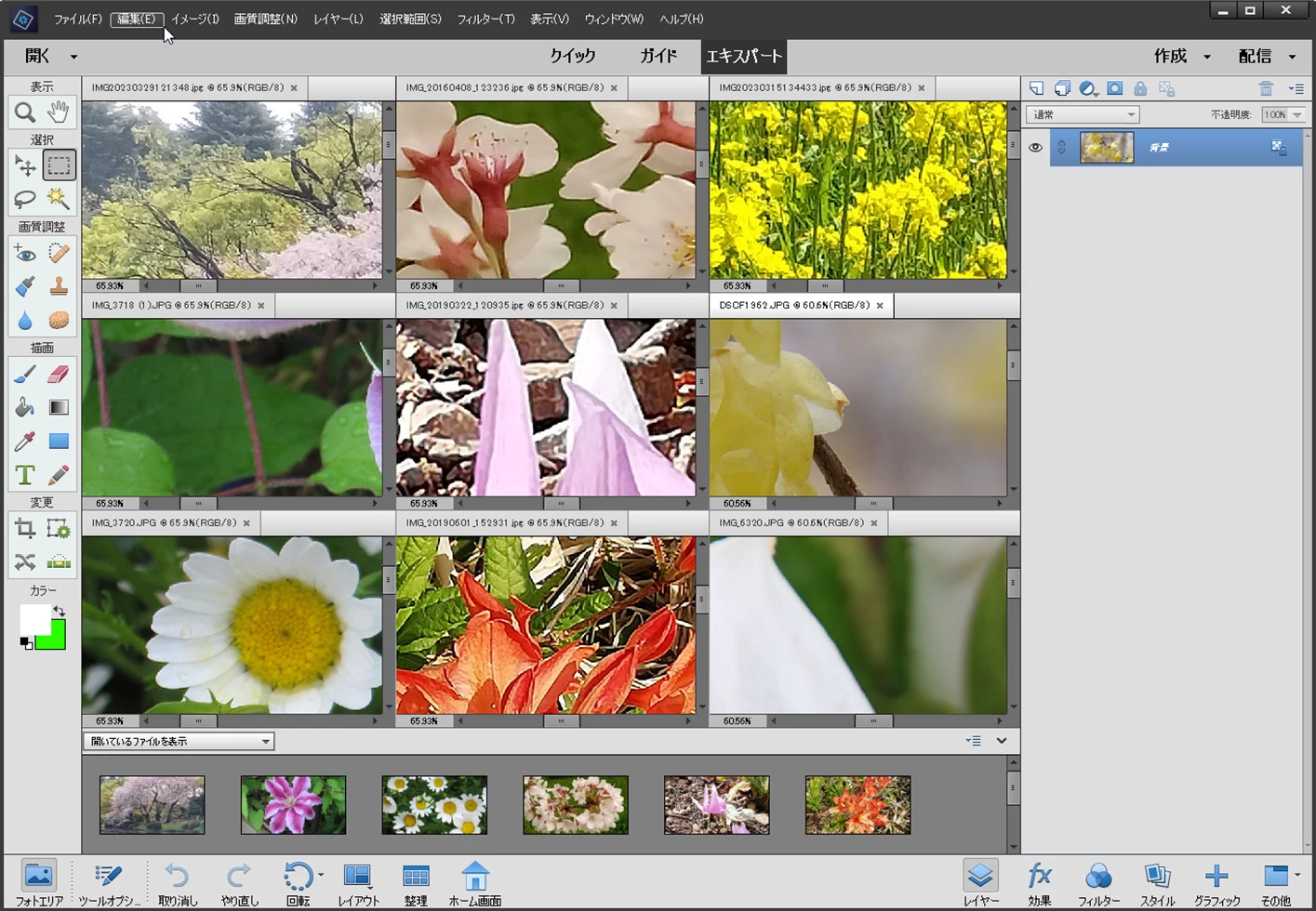The height and width of the screenshot is (911, 1316).
Task: Toggle the Photo Bin フォトエリア button
Action: [39, 883]
